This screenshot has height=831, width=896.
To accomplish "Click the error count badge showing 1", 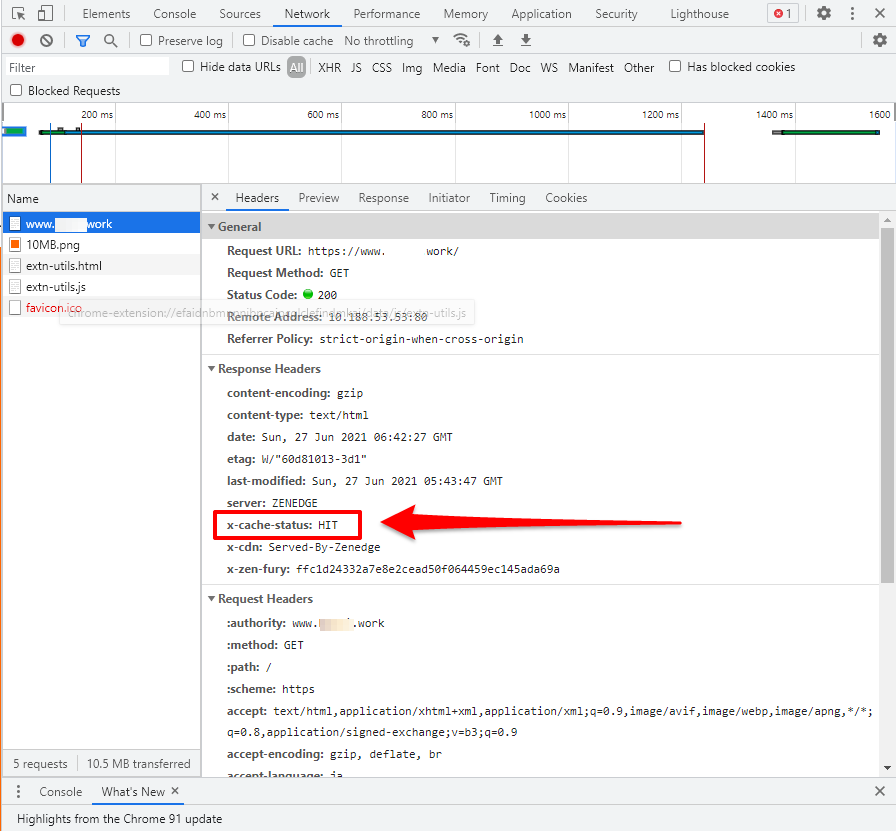I will pyautogui.click(x=782, y=13).
